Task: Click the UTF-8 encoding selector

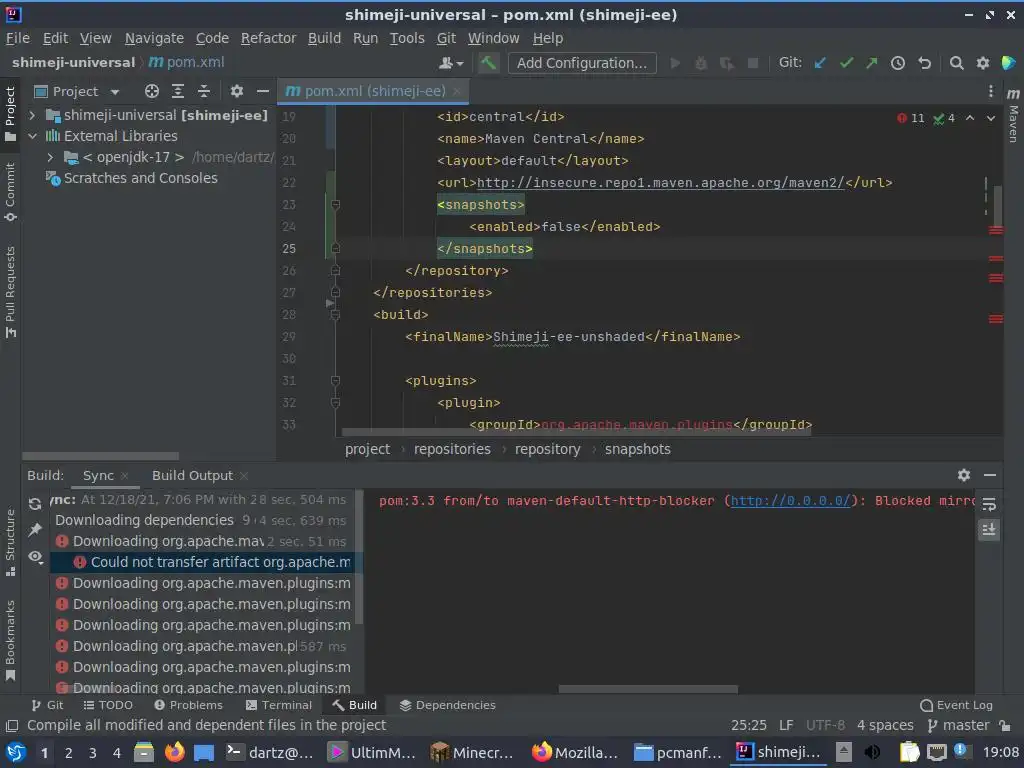Action: tap(825, 726)
